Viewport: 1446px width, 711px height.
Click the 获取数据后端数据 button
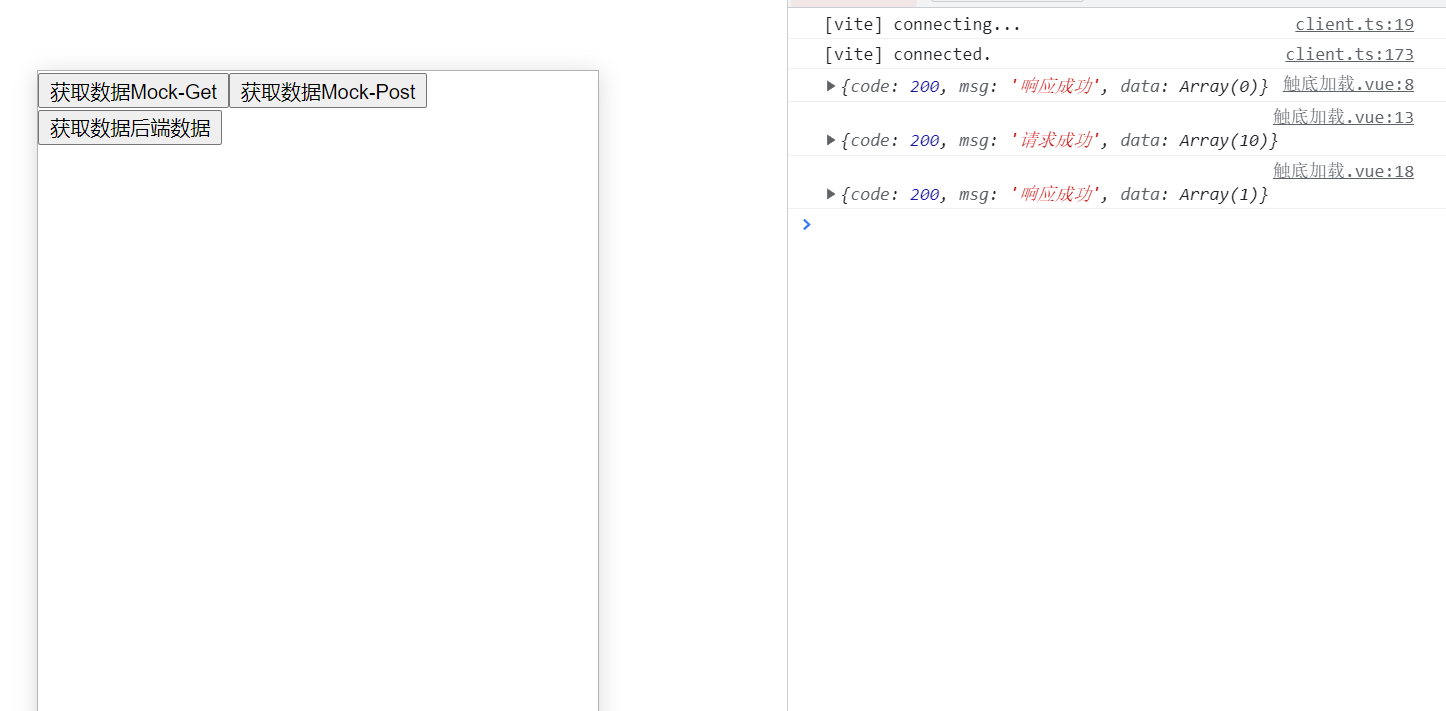[130, 128]
